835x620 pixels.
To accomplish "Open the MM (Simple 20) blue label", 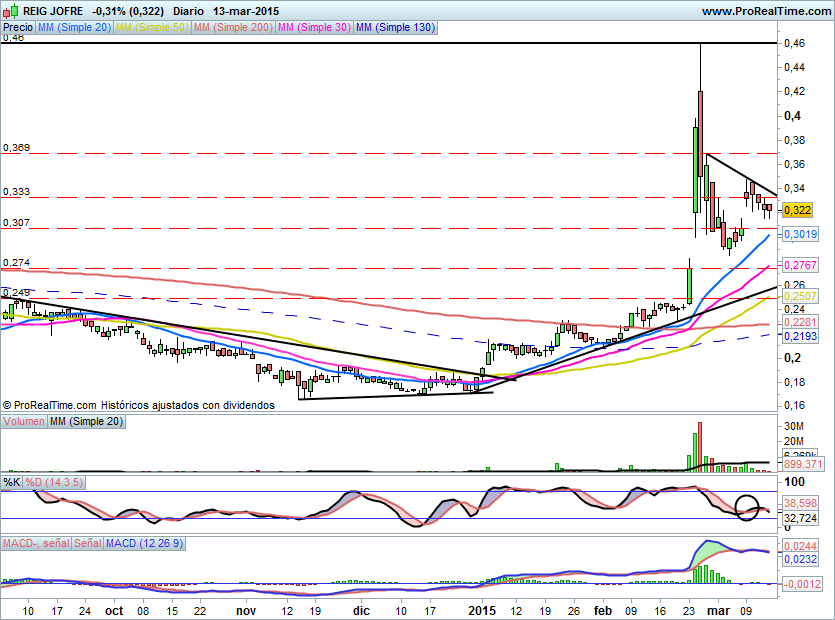I will [x=75, y=27].
